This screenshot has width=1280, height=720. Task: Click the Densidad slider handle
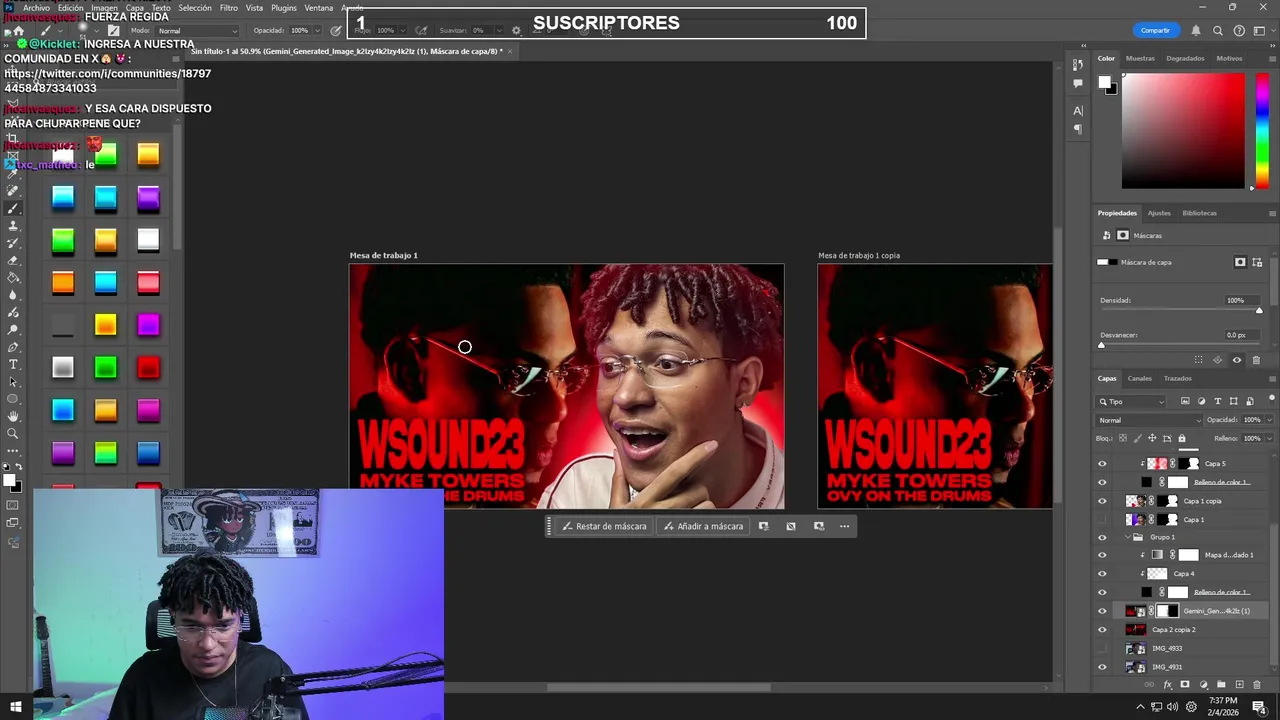tap(1259, 311)
